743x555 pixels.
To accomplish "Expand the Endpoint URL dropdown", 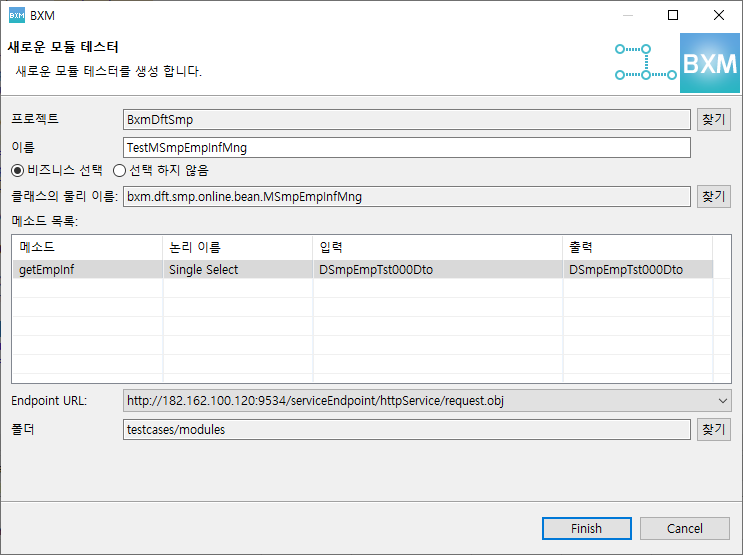I will click(723, 401).
